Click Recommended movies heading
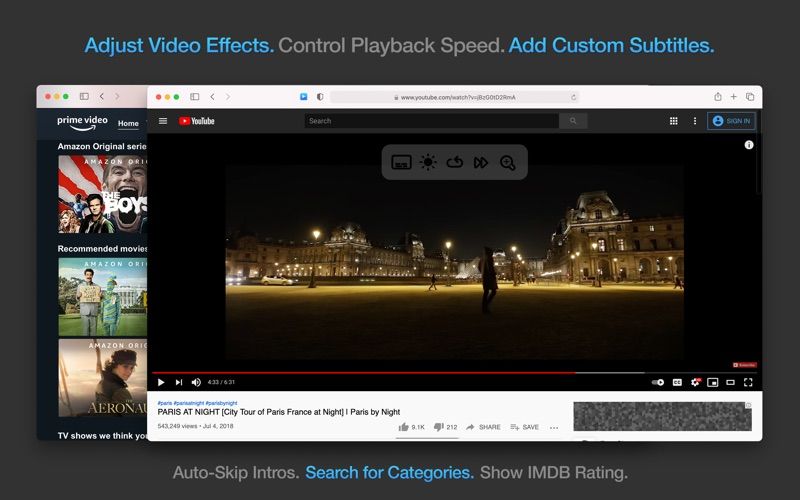 click(x=102, y=248)
